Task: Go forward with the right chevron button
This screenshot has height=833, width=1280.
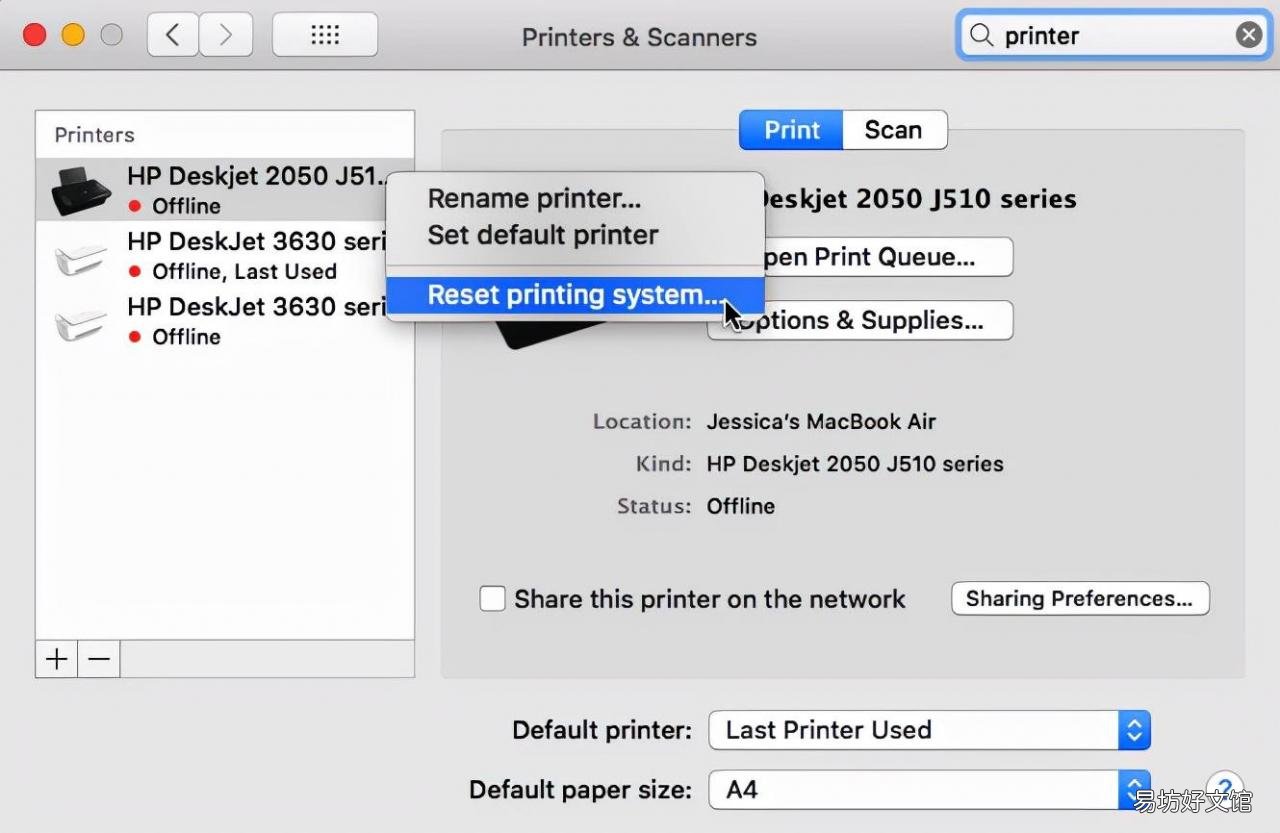Action: [225, 36]
